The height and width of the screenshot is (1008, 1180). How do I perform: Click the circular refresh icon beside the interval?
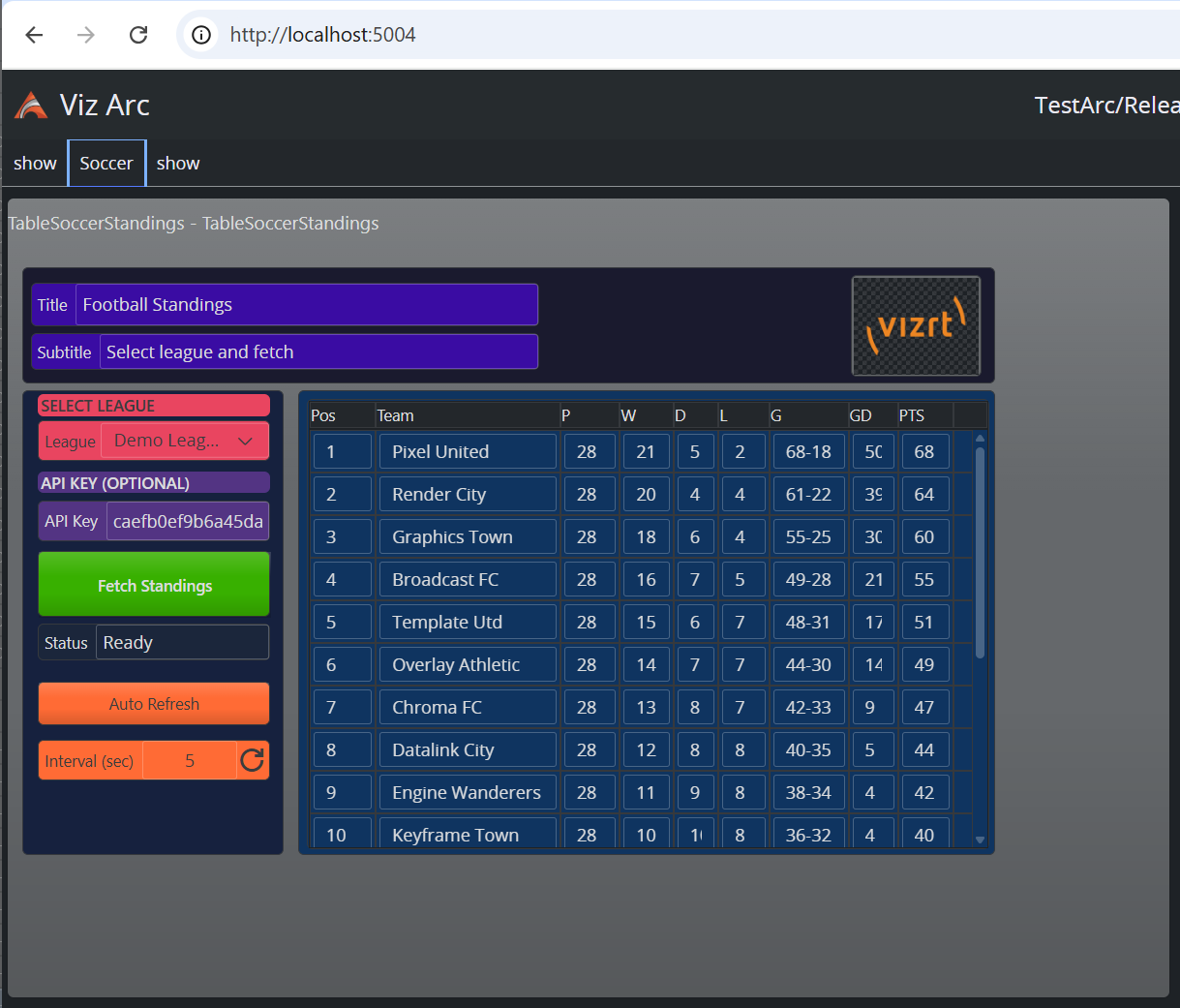click(253, 760)
